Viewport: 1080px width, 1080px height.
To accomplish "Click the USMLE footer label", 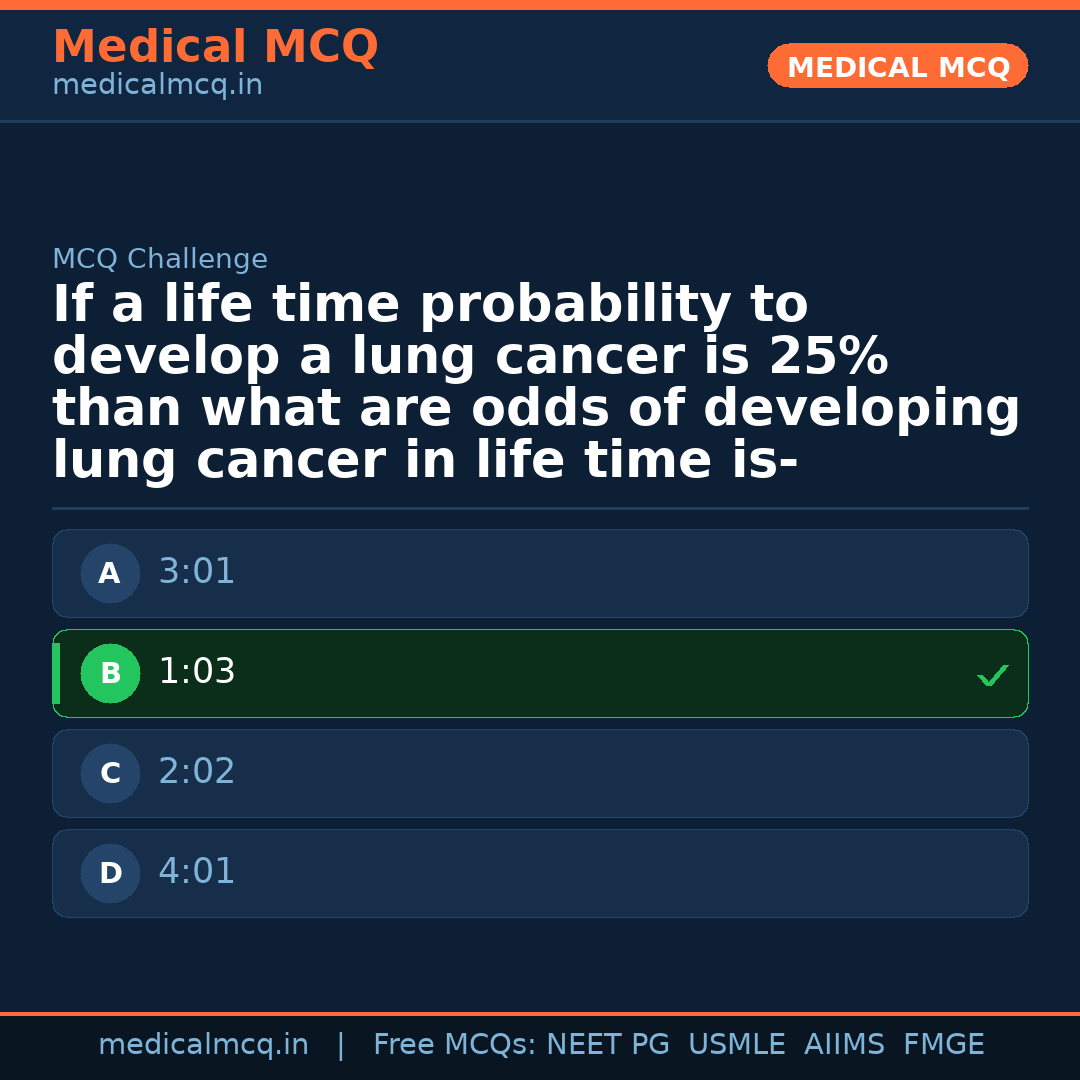I will (736, 1045).
